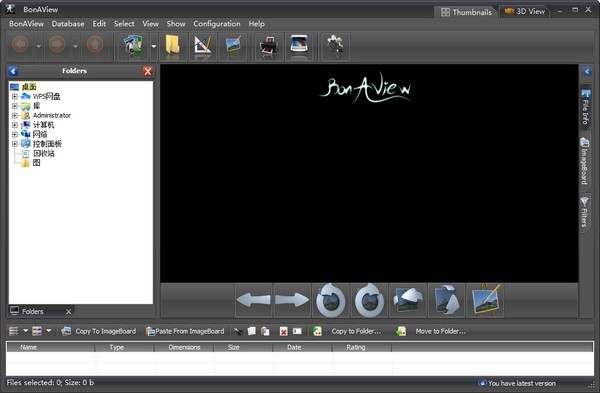The height and width of the screenshot is (393, 600).
Task: Flip image horizontally
Action: click(408, 300)
